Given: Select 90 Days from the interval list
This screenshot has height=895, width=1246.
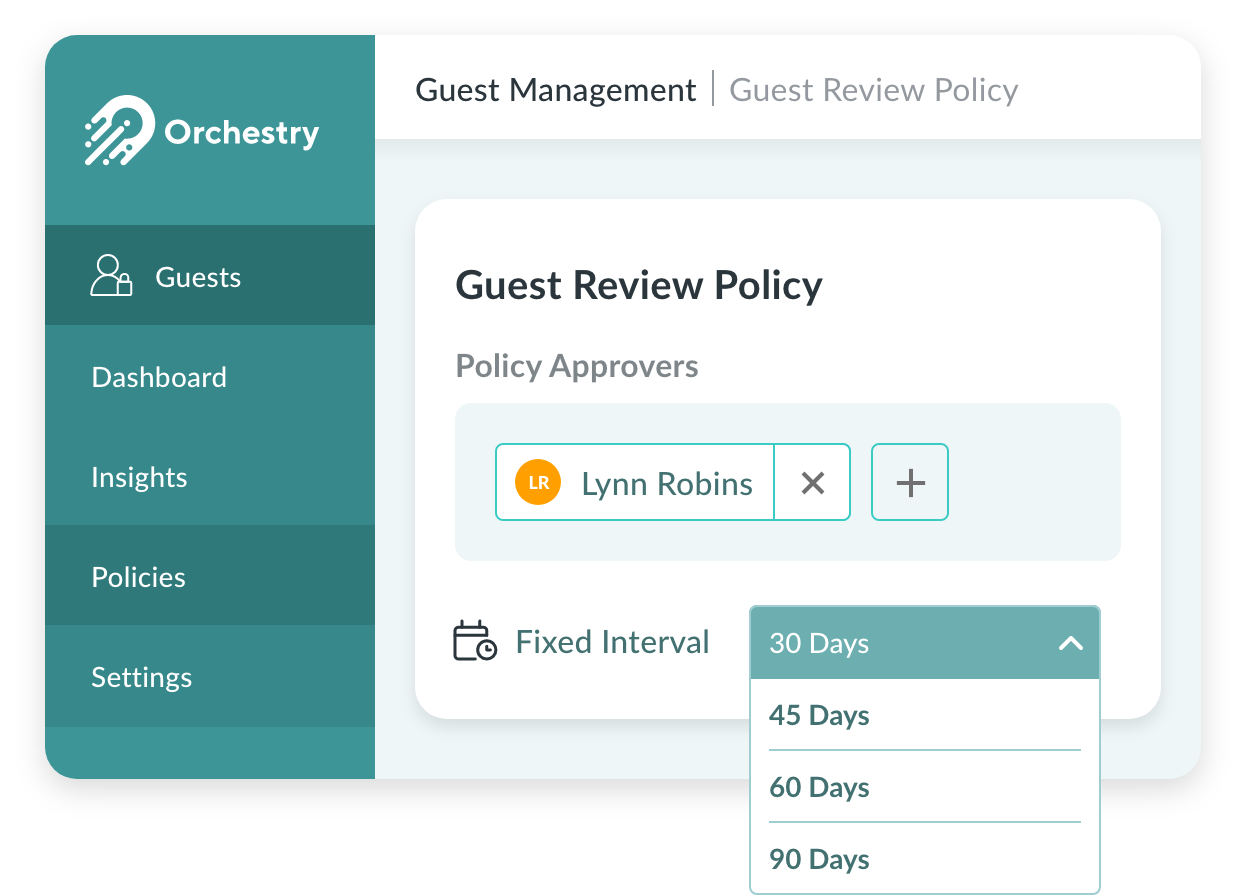Looking at the screenshot, I should click(819, 859).
